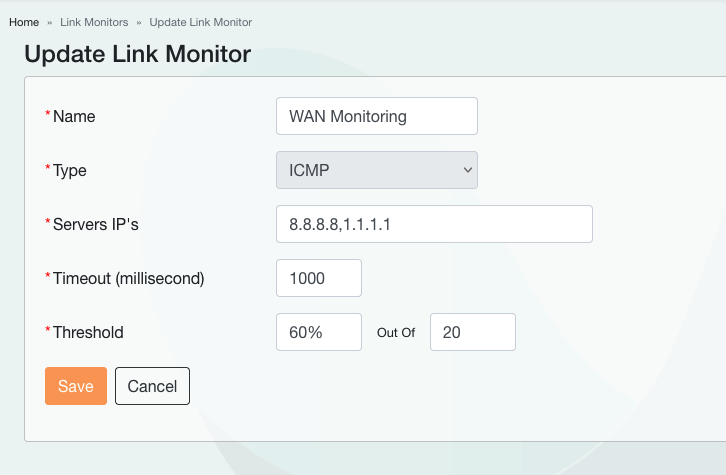Click the red asterisk beside Name
Screen dimensions: 726x475
[47, 115]
